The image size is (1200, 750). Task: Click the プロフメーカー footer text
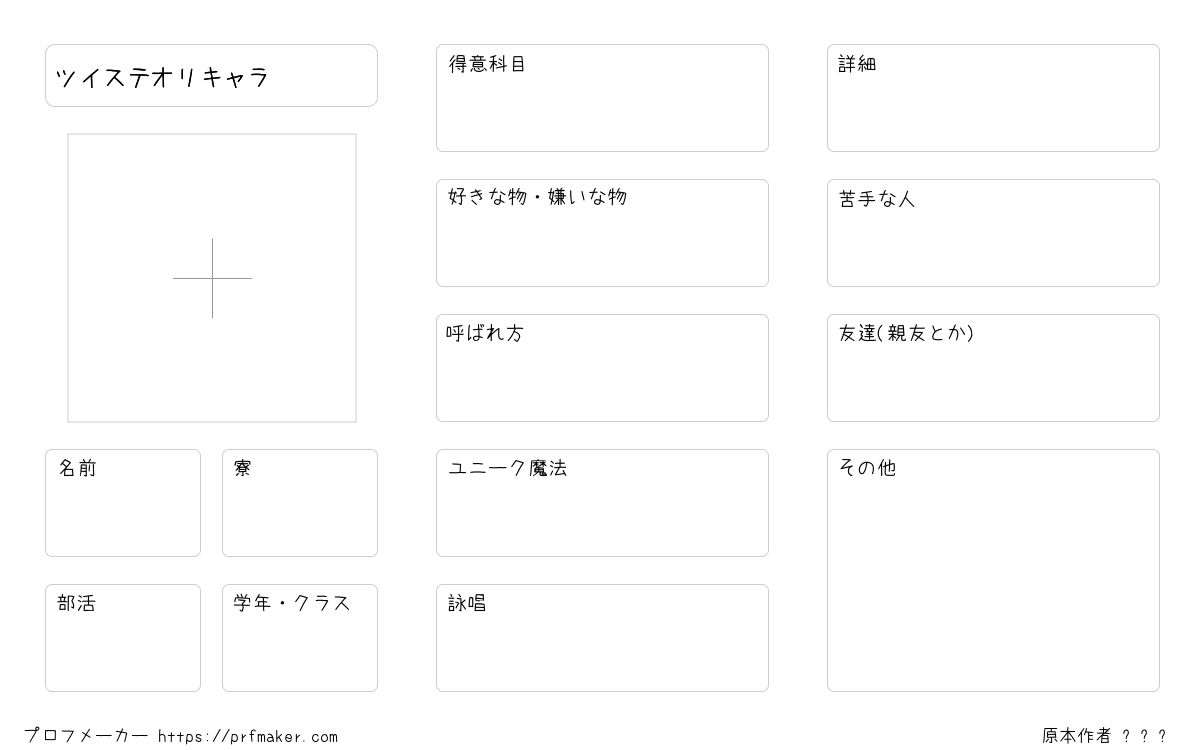click(86, 736)
